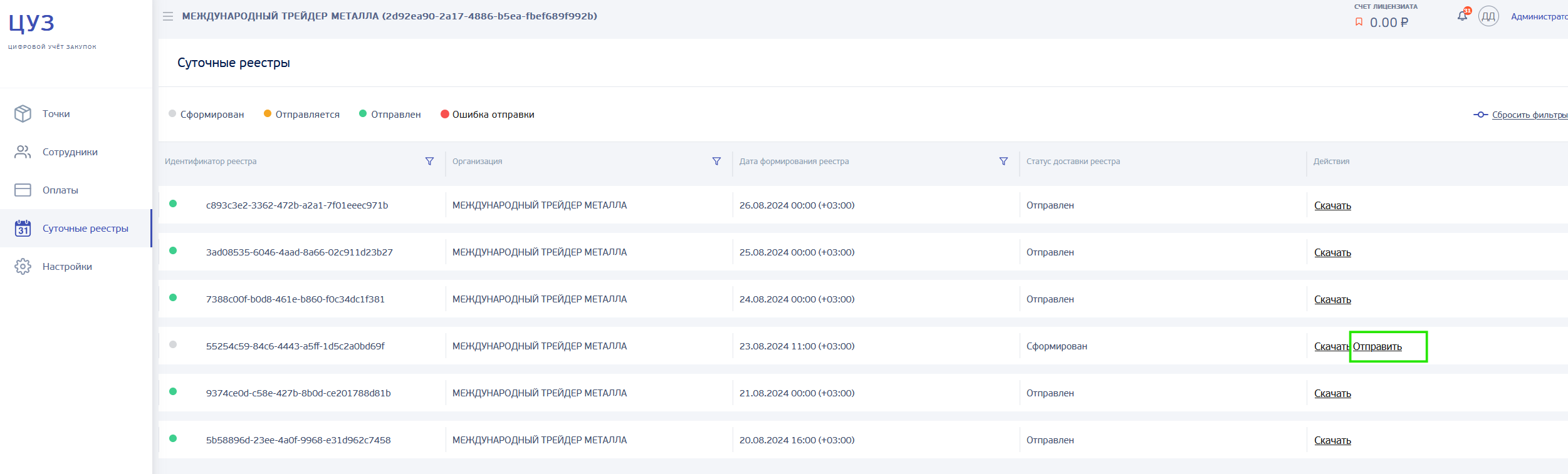The height and width of the screenshot is (474, 1568).
Task: Click Отправить for registry 55254c59
Action: click(x=1377, y=346)
